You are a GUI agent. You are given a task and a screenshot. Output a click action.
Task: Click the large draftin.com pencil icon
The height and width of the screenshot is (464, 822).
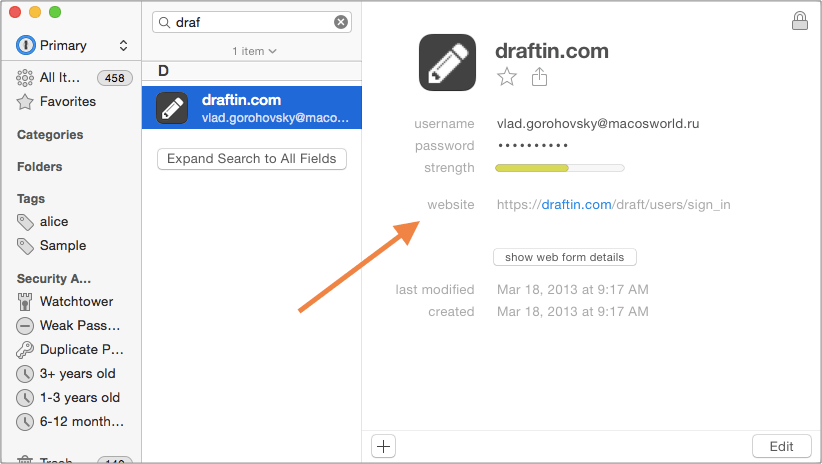coord(447,62)
